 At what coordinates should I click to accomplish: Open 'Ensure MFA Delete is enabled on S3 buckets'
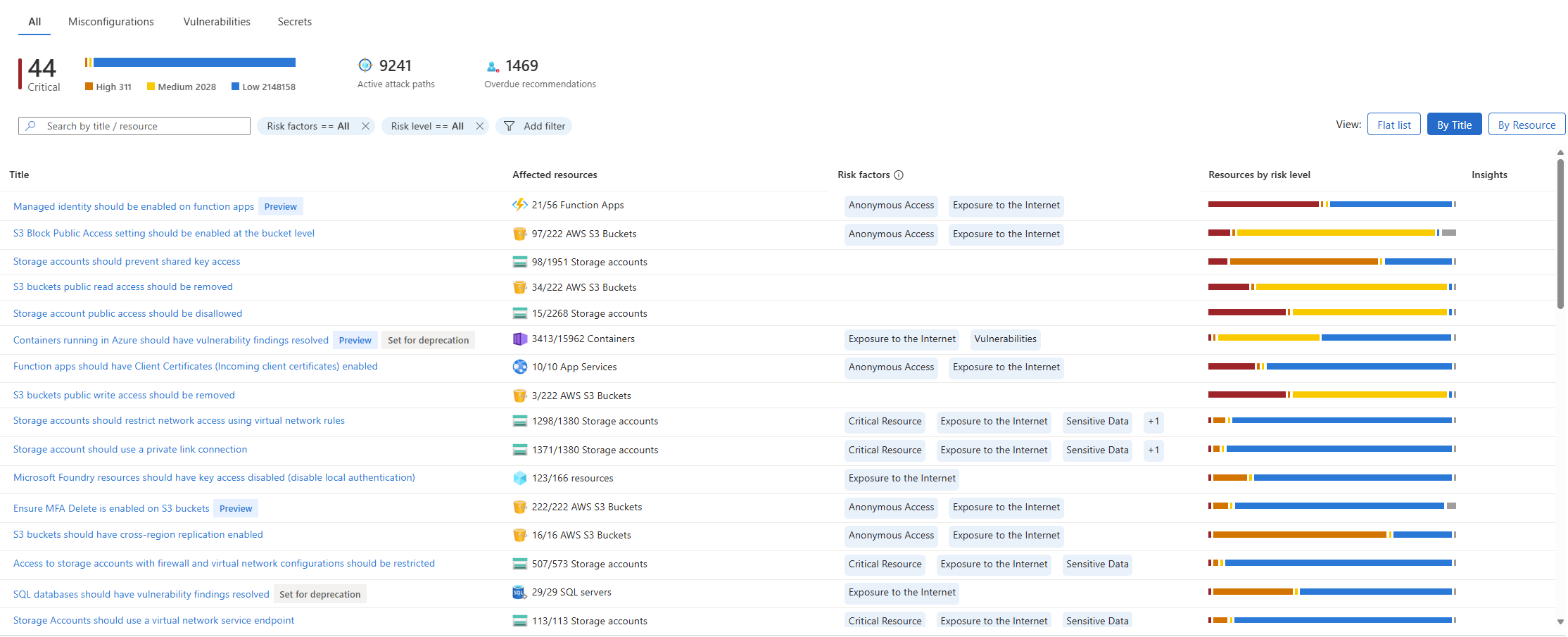[111, 508]
